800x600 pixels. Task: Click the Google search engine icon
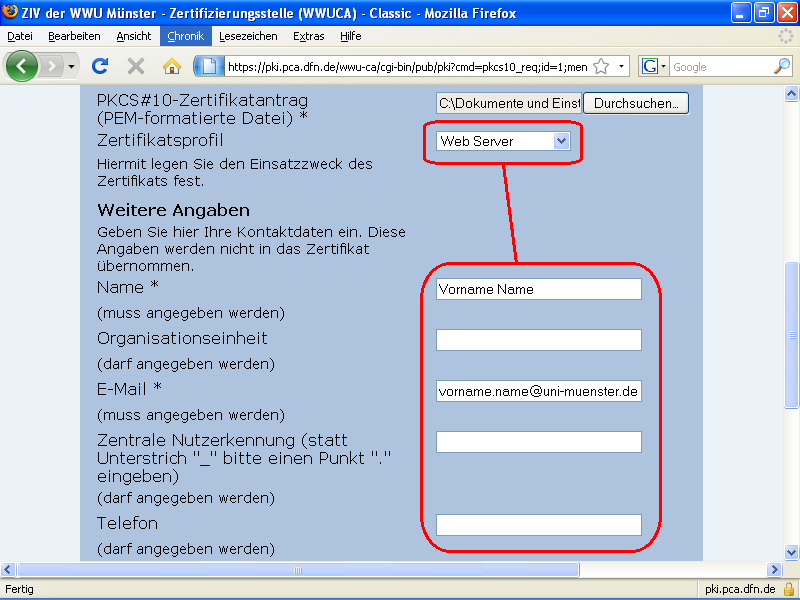[x=650, y=66]
